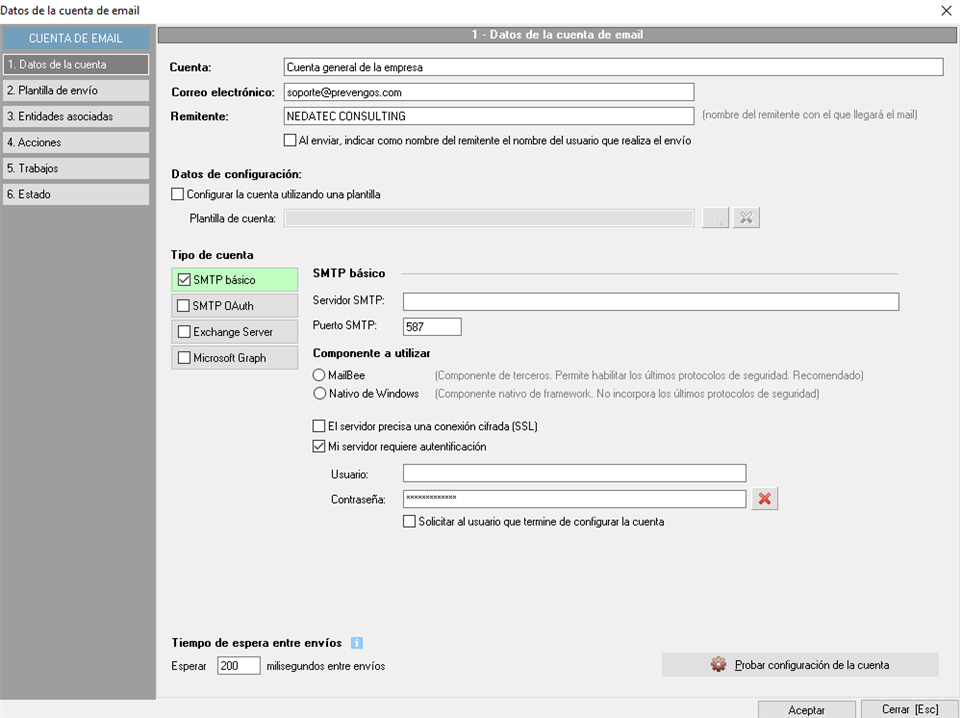Viewport: 960px width, 718px height.
Task: Go to Entidades asociadas section
Action: coord(76,116)
